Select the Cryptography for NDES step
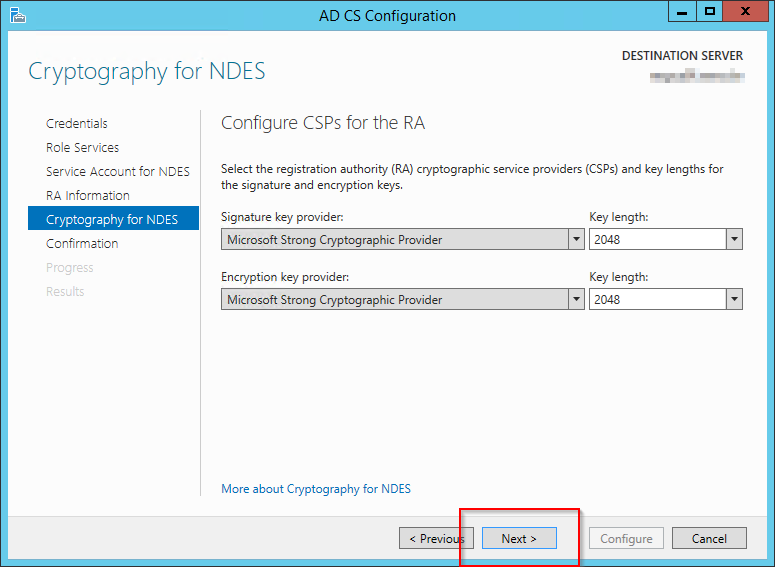 pyautogui.click(x=112, y=219)
